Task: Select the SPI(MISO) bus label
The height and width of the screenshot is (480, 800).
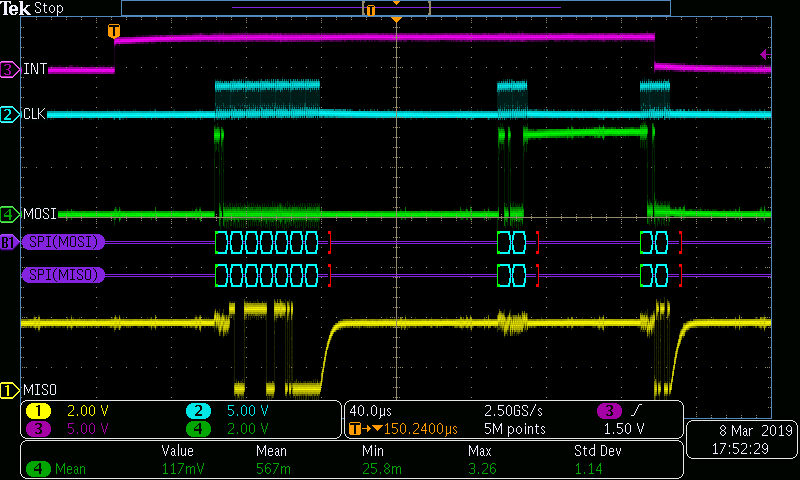Action: click(63, 275)
